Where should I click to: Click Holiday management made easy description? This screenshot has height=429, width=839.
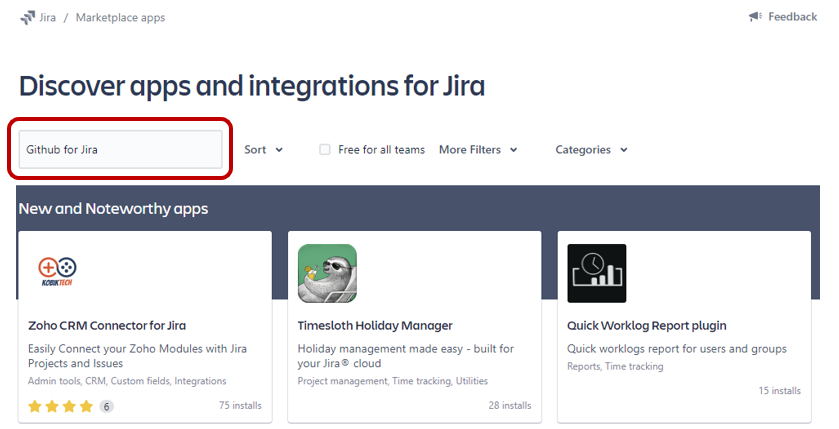tap(406, 356)
